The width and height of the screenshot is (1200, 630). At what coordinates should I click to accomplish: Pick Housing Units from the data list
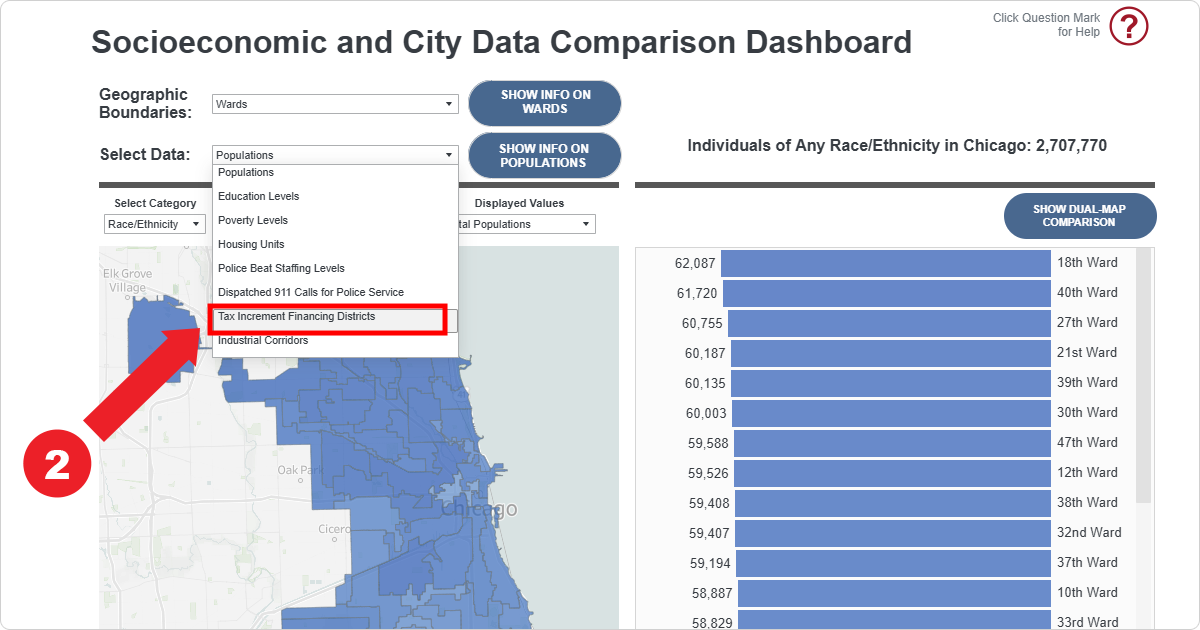(x=251, y=244)
